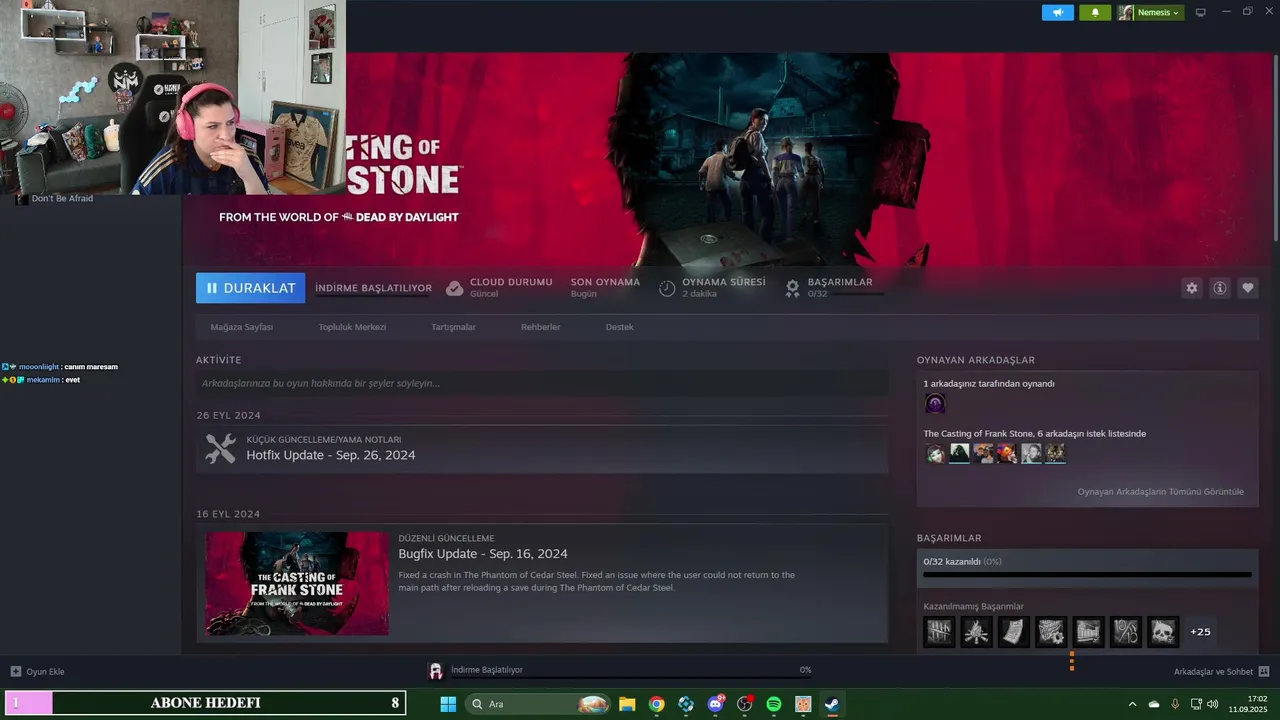Click fifth wishlist friend avatar
Image resolution: width=1280 pixels, height=720 pixels.
coord(1031,454)
